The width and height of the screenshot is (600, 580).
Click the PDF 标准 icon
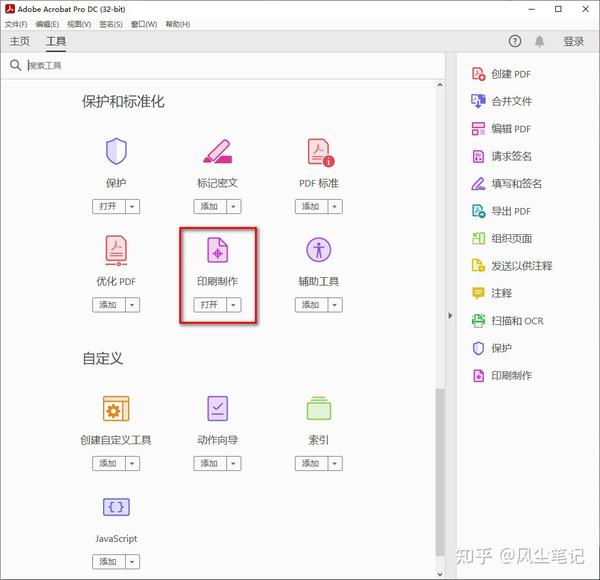321,152
